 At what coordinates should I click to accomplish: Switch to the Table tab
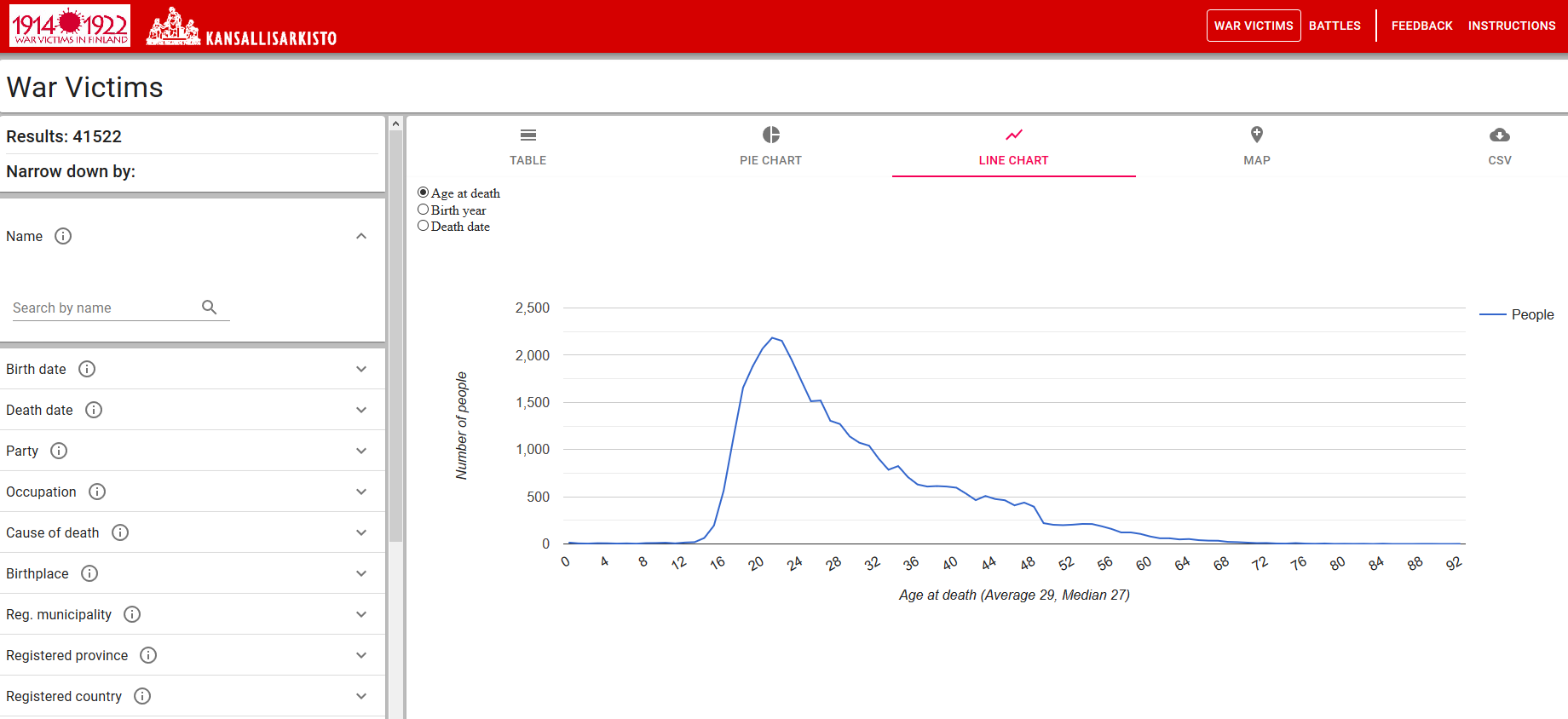pyautogui.click(x=527, y=147)
